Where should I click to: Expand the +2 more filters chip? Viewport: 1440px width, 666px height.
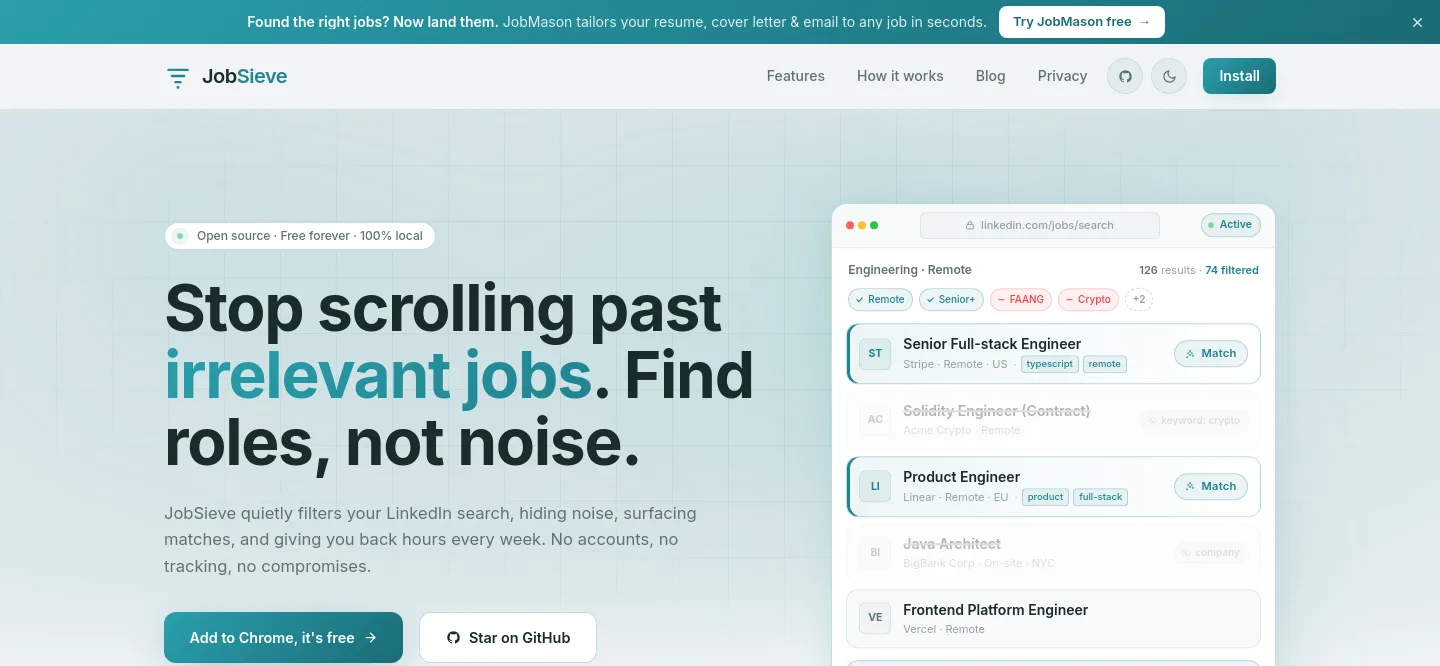pyautogui.click(x=1139, y=299)
